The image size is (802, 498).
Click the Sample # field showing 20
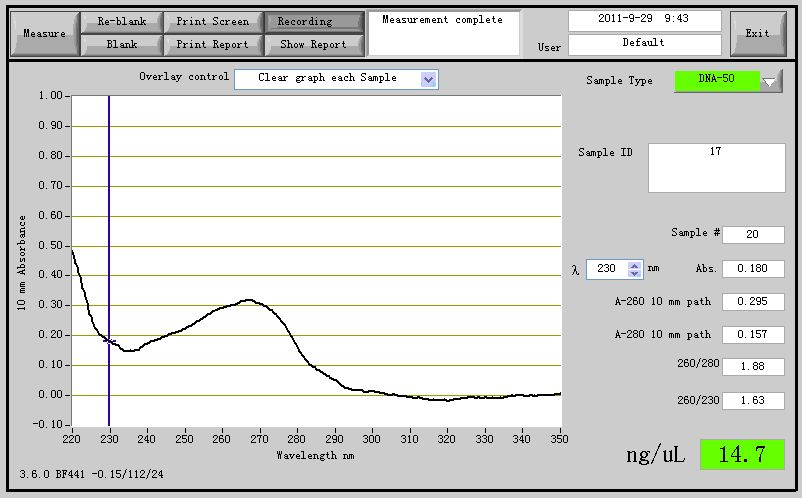[753, 235]
